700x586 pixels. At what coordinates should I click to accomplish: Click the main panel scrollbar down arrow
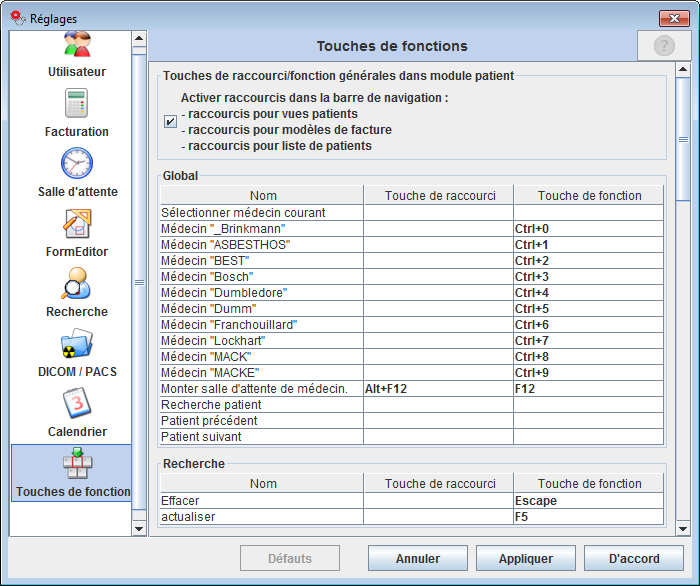[x=683, y=527]
